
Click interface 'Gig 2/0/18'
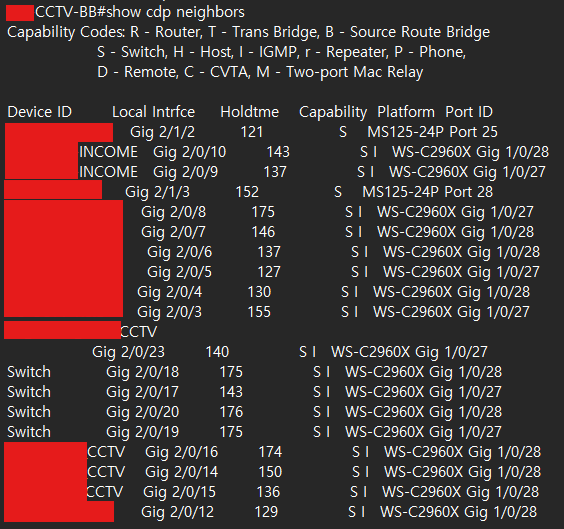(142, 373)
